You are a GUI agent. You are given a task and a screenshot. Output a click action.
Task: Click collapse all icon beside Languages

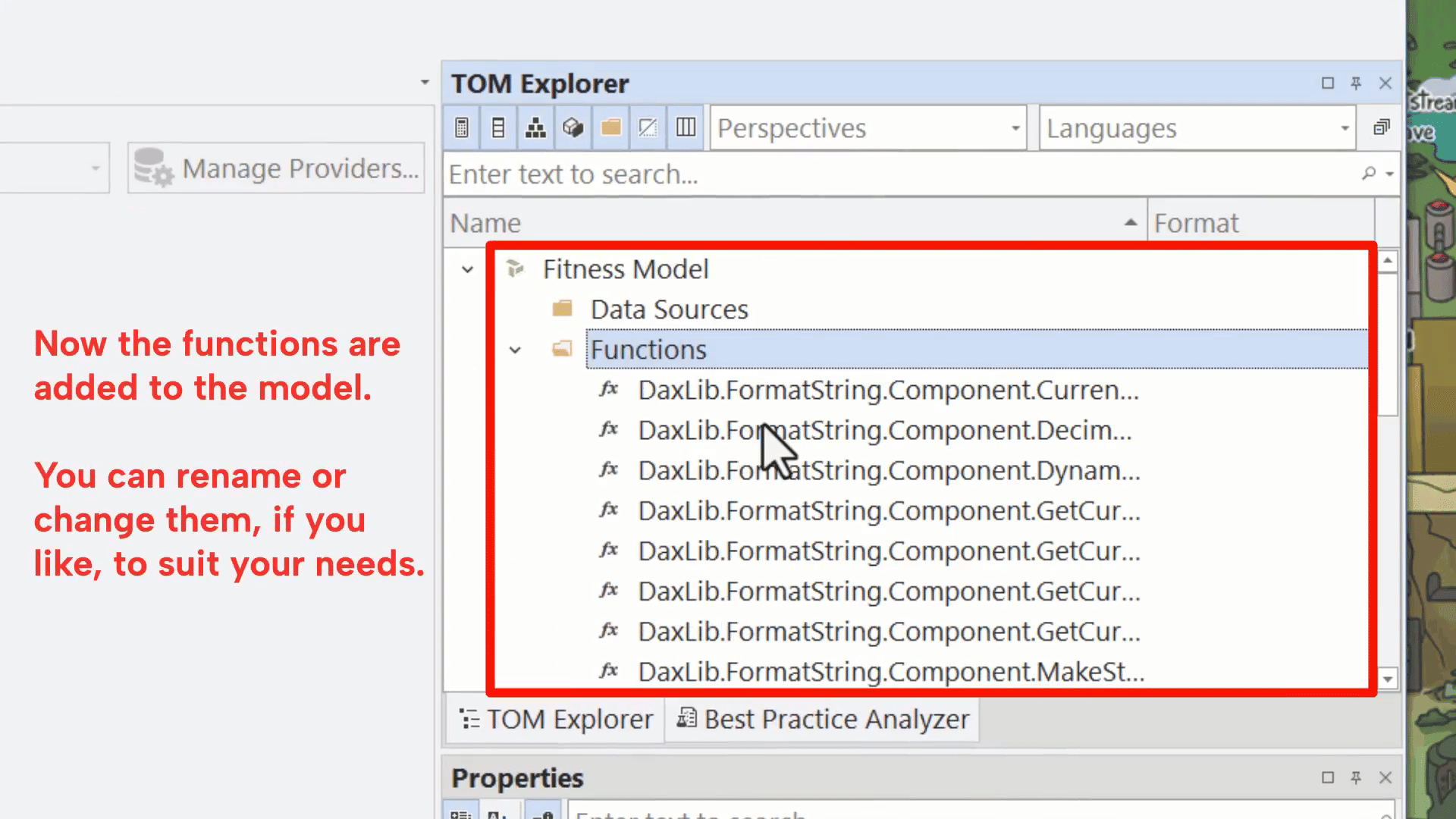[1382, 127]
